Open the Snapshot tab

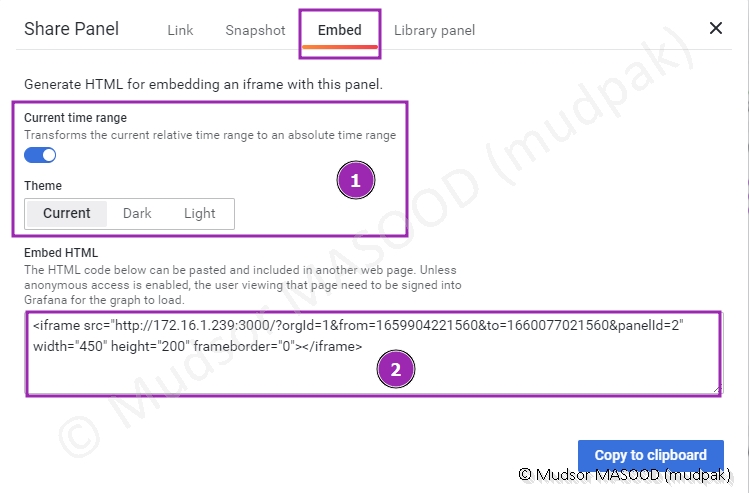[x=255, y=30]
